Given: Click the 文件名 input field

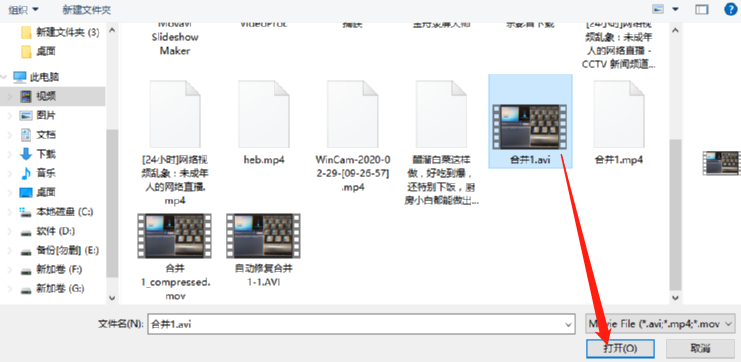Looking at the screenshot, I should click(362, 324).
